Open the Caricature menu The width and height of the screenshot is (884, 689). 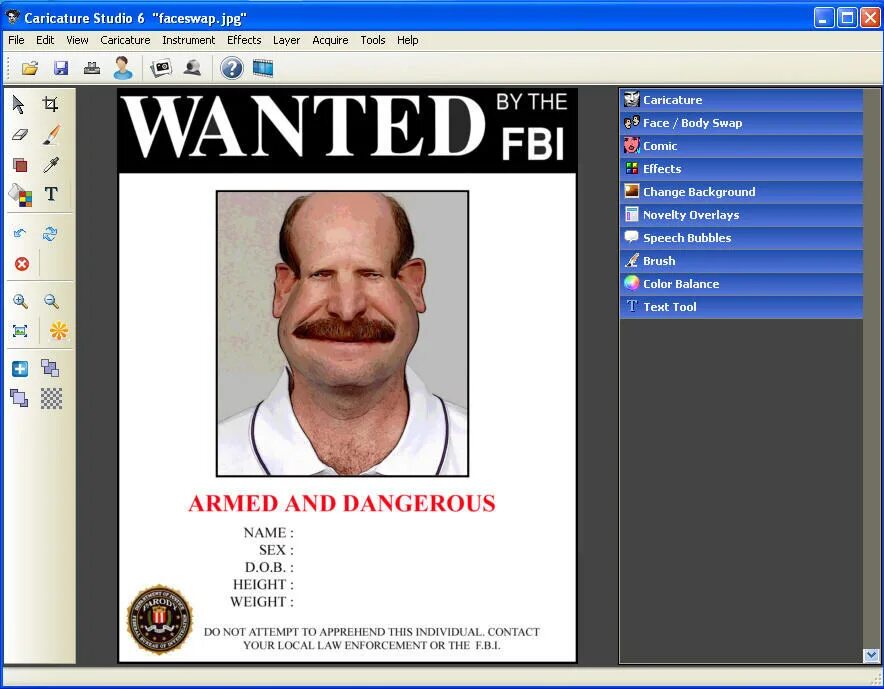point(125,40)
